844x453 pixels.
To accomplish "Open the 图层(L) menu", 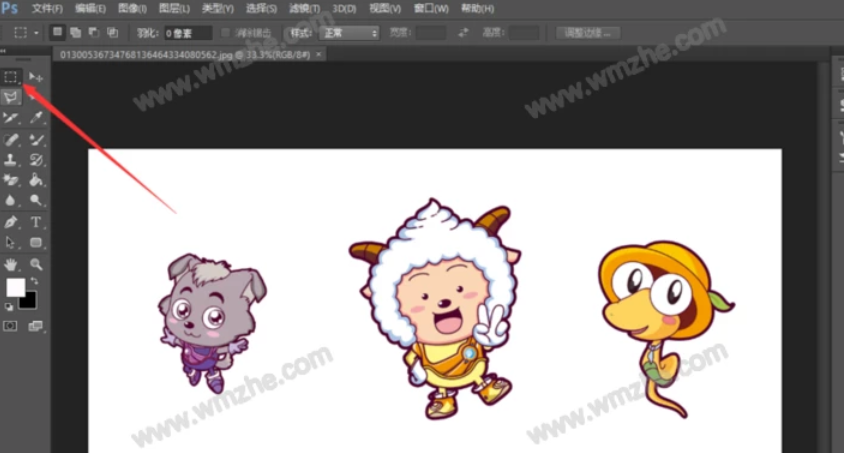I will (174, 9).
